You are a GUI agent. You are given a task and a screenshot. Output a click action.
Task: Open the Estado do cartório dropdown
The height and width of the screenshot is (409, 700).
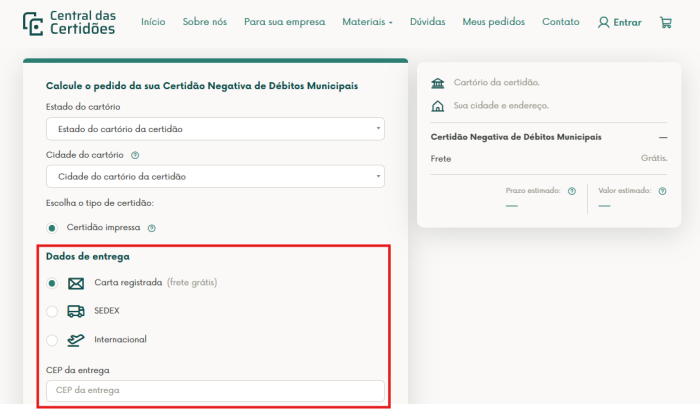(215, 129)
